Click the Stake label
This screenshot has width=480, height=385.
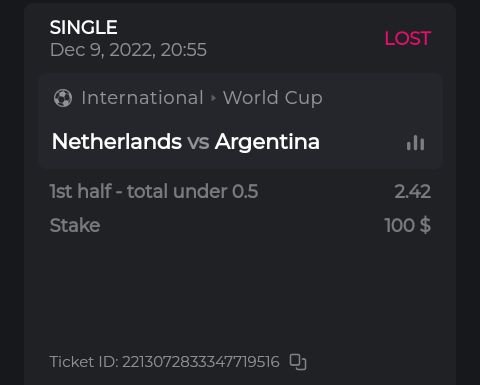click(x=75, y=225)
